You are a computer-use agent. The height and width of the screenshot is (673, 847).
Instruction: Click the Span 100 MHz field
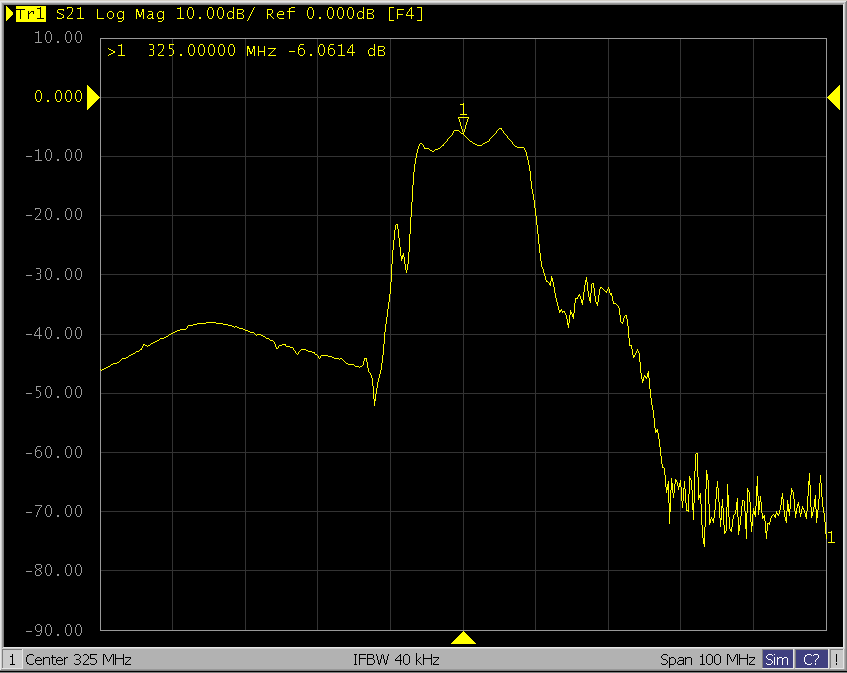click(x=707, y=660)
